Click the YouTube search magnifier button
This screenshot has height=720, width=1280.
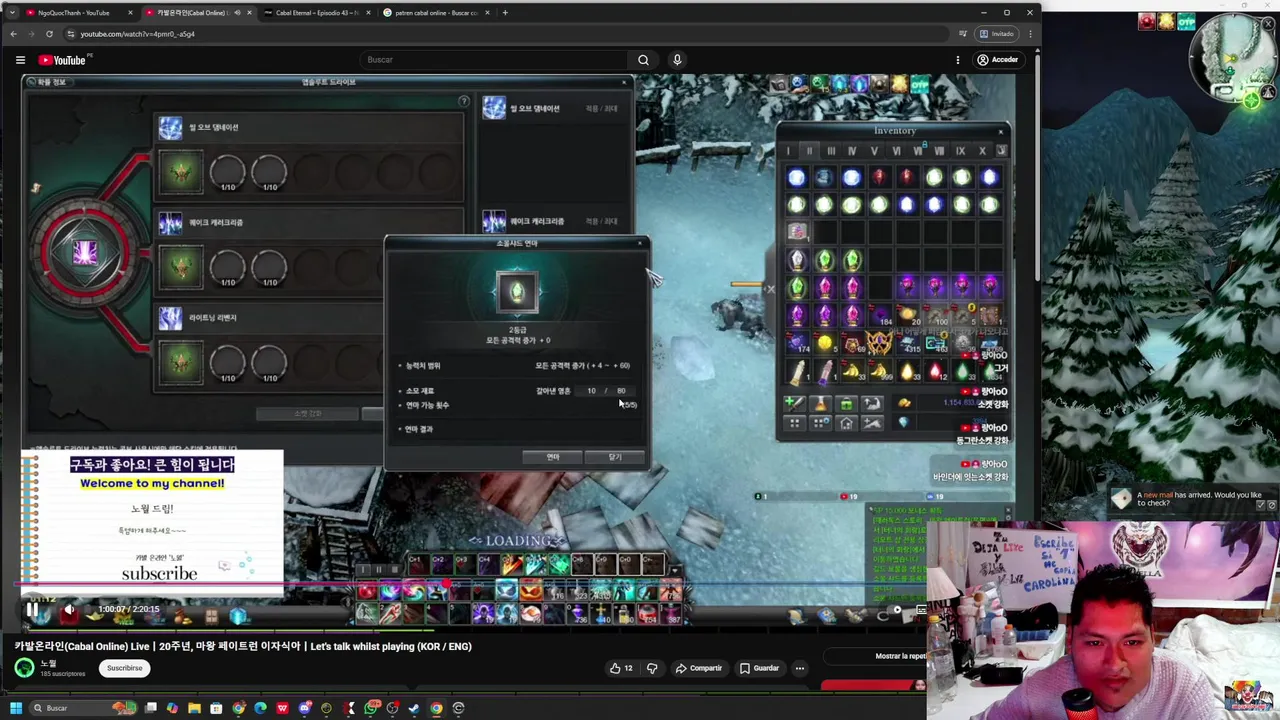tap(643, 60)
